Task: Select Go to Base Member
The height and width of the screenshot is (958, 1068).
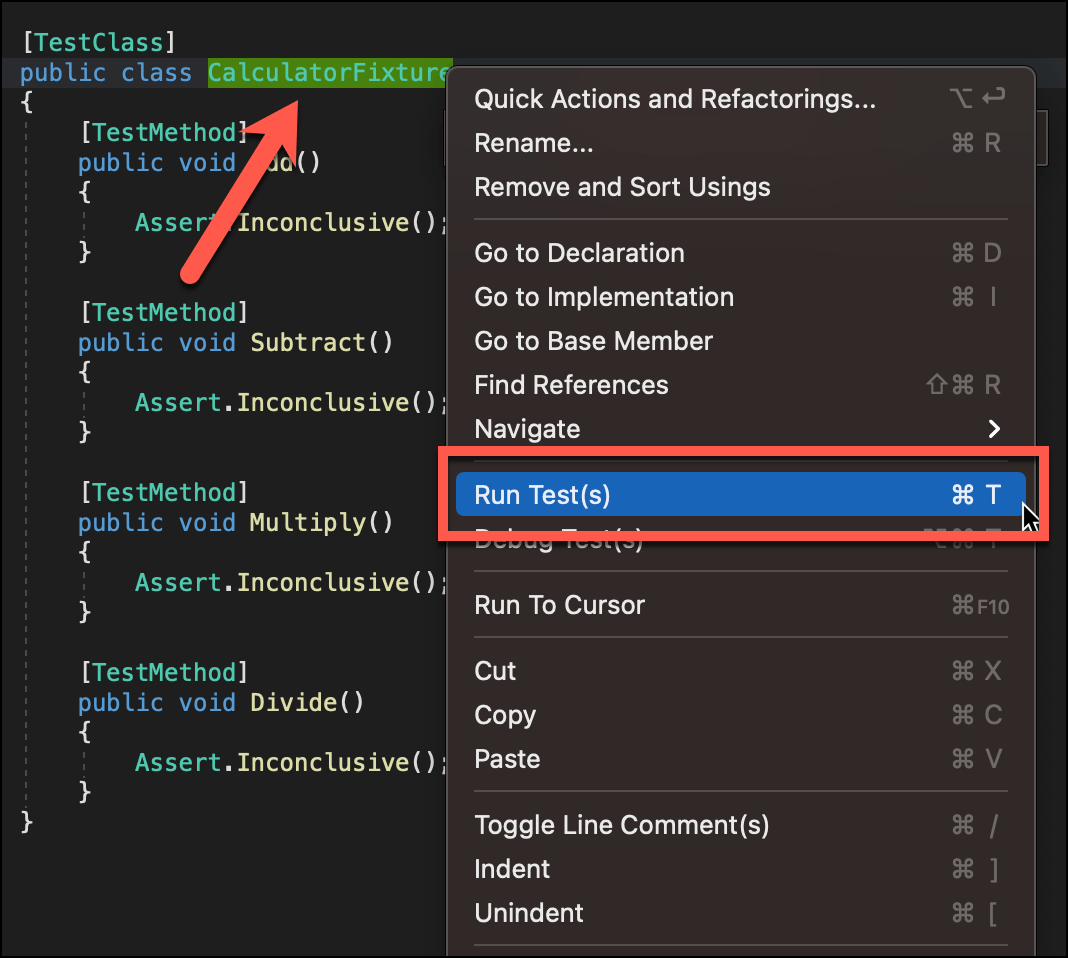Action: pos(593,341)
